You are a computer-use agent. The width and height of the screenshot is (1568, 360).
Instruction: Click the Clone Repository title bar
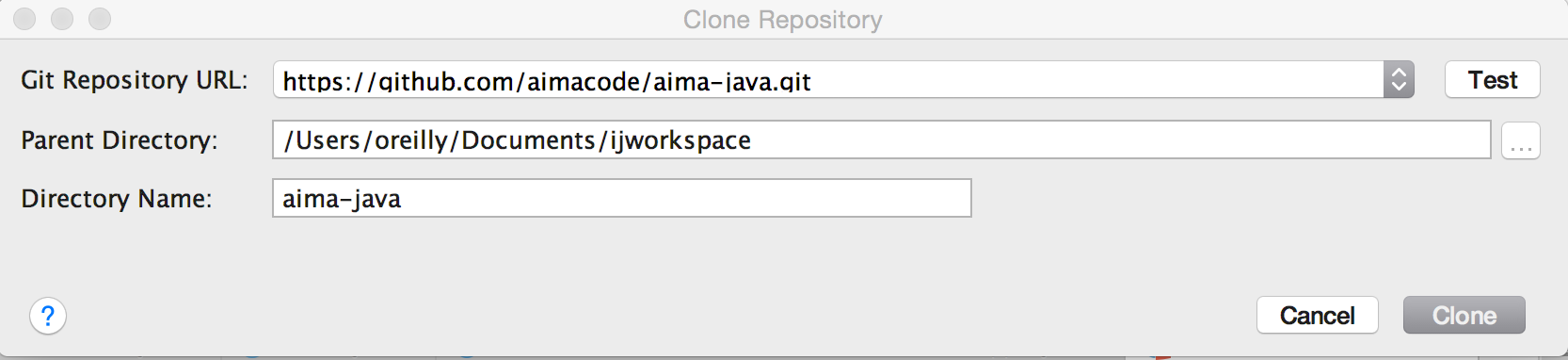click(783, 20)
